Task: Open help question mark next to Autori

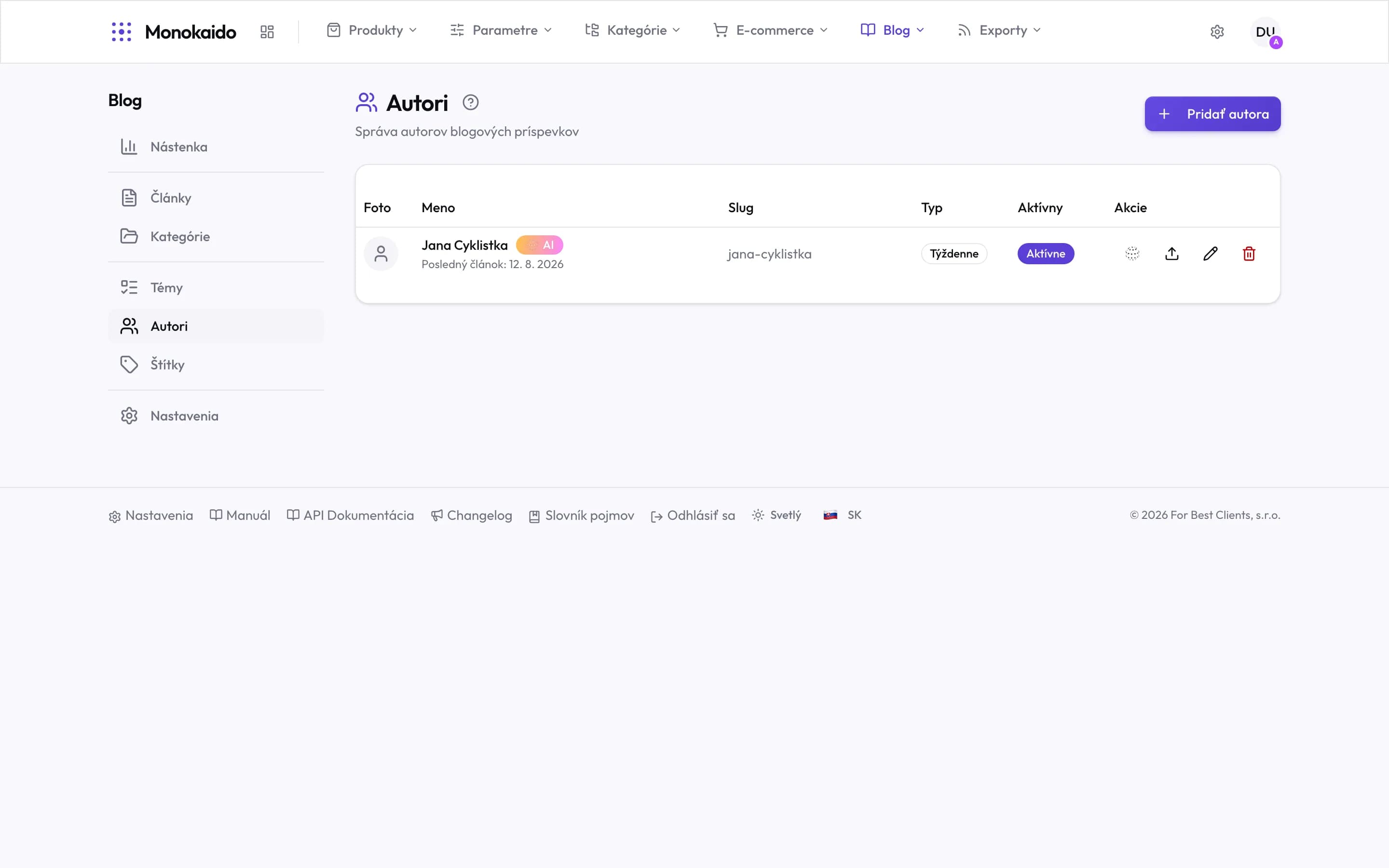Action: pos(471,102)
